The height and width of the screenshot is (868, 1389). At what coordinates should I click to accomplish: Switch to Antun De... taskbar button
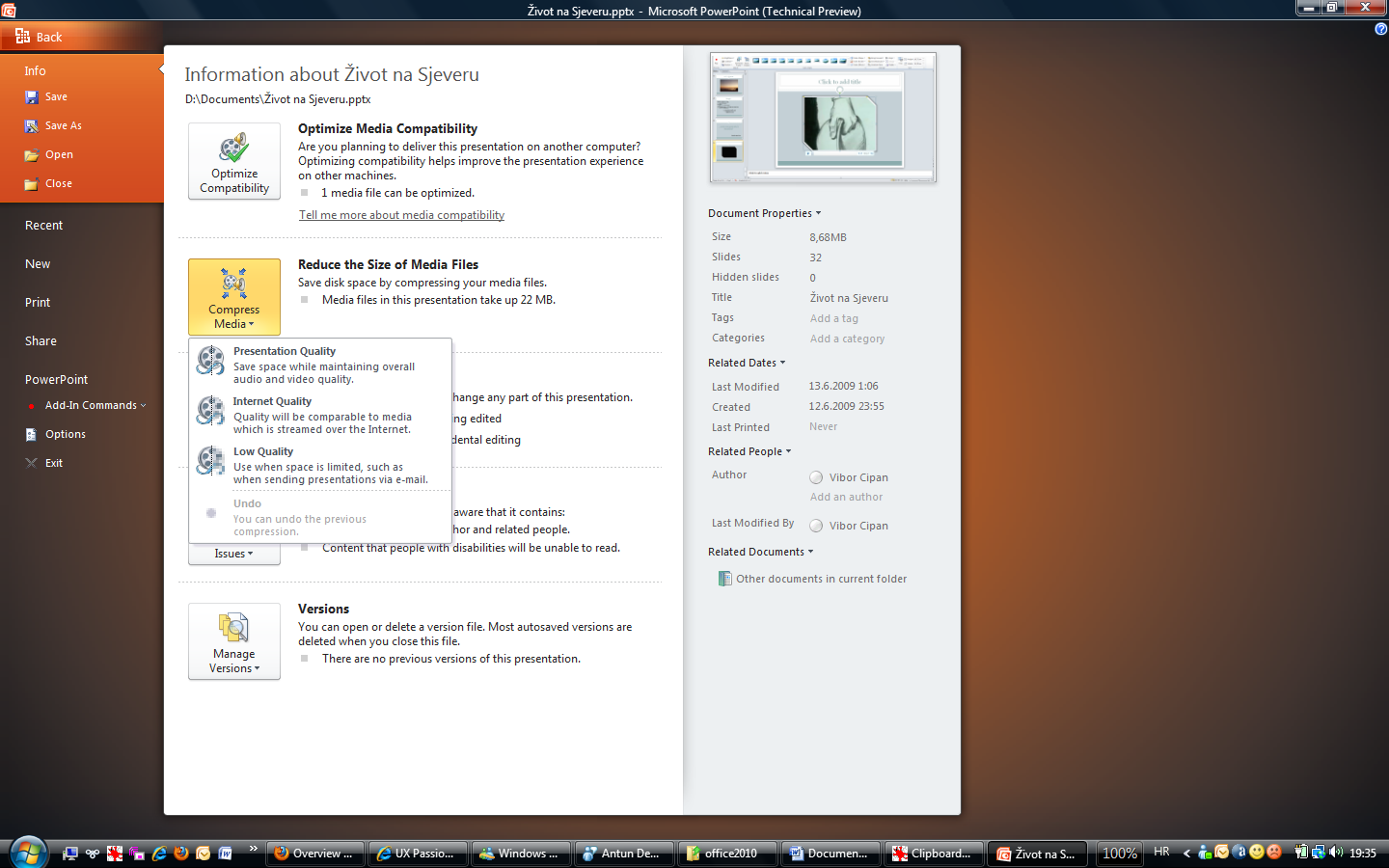624,854
